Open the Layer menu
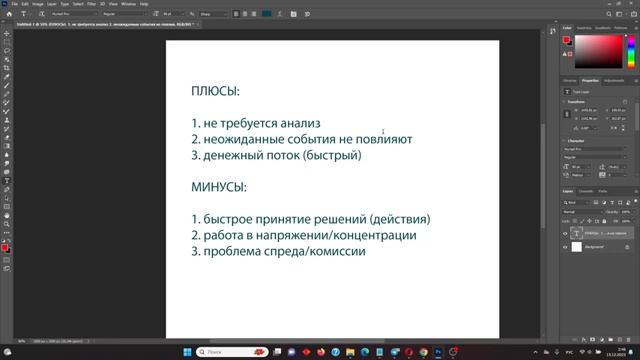Image resolution: width=640 pixels, height=360 pixels. (52, 4)
